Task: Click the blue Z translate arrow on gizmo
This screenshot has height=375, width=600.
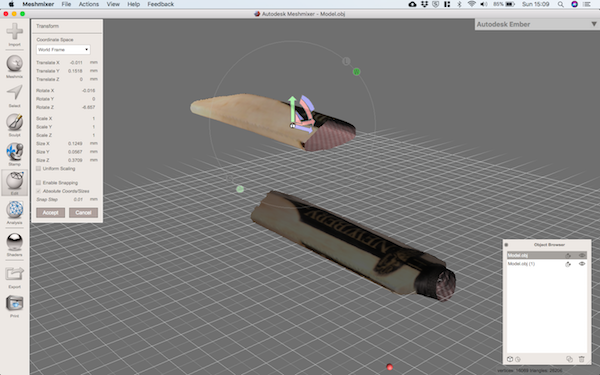Action: click(304, 129)
